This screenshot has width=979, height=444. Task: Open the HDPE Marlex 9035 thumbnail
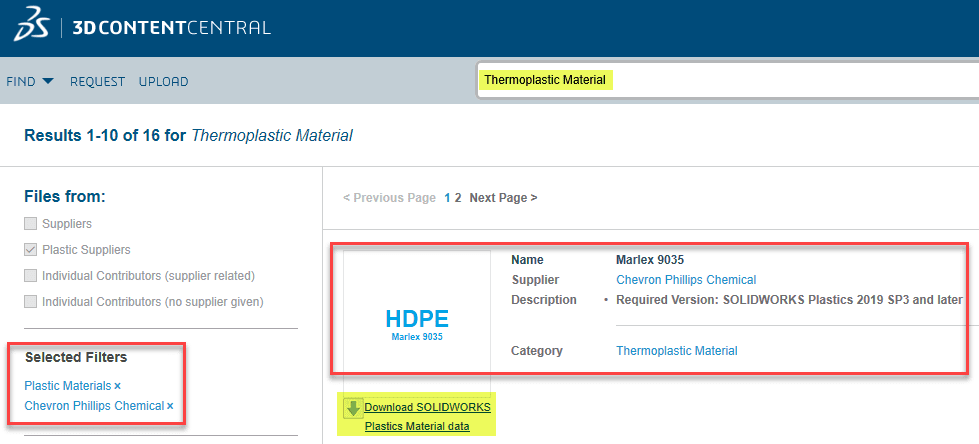(x=417, y=323)
